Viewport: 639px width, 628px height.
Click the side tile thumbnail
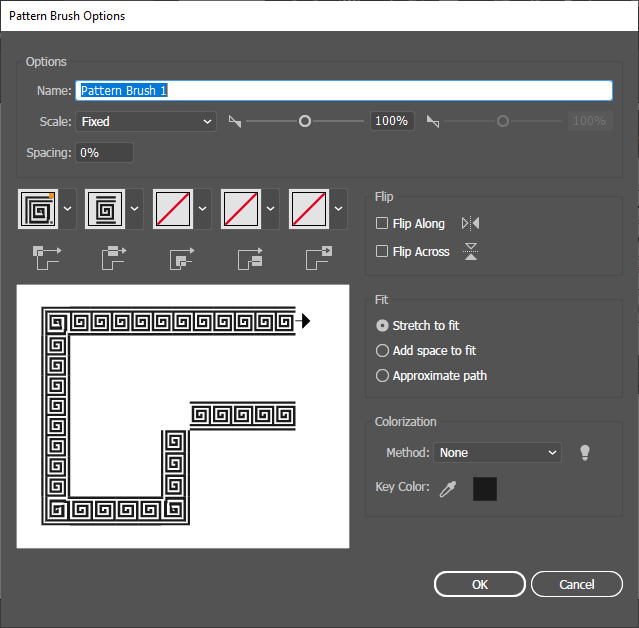(x=105, y=209)
